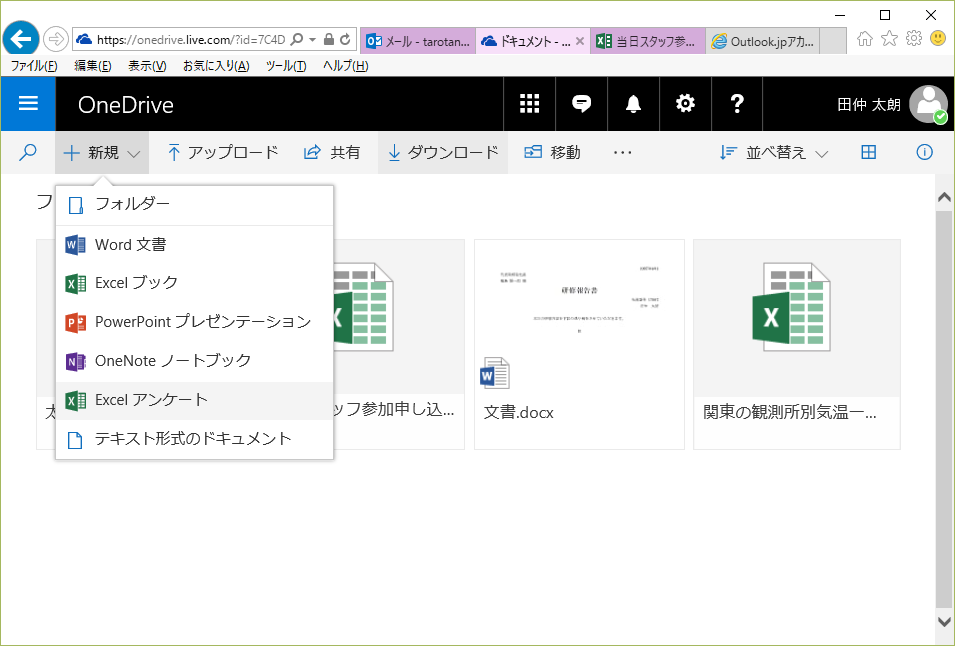
Task: Open the お気に入り(A) menu
Action: 216,66
